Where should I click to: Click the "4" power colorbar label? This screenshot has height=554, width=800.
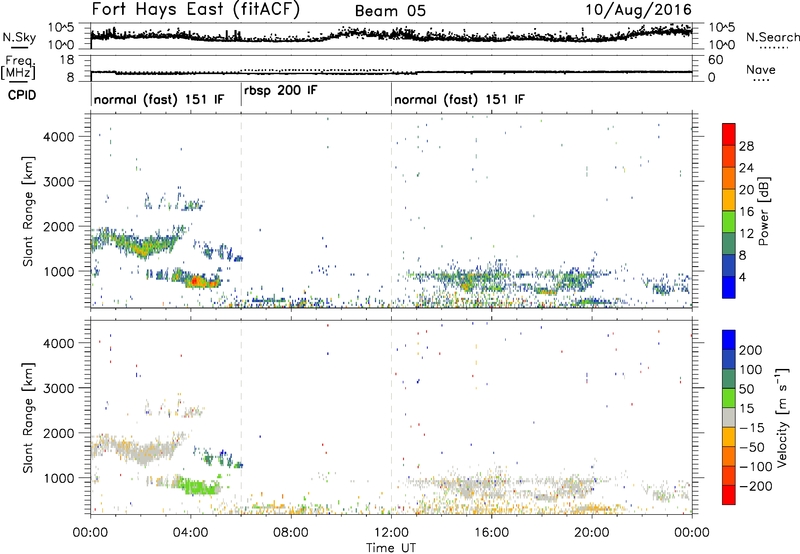tap(742, 278)
